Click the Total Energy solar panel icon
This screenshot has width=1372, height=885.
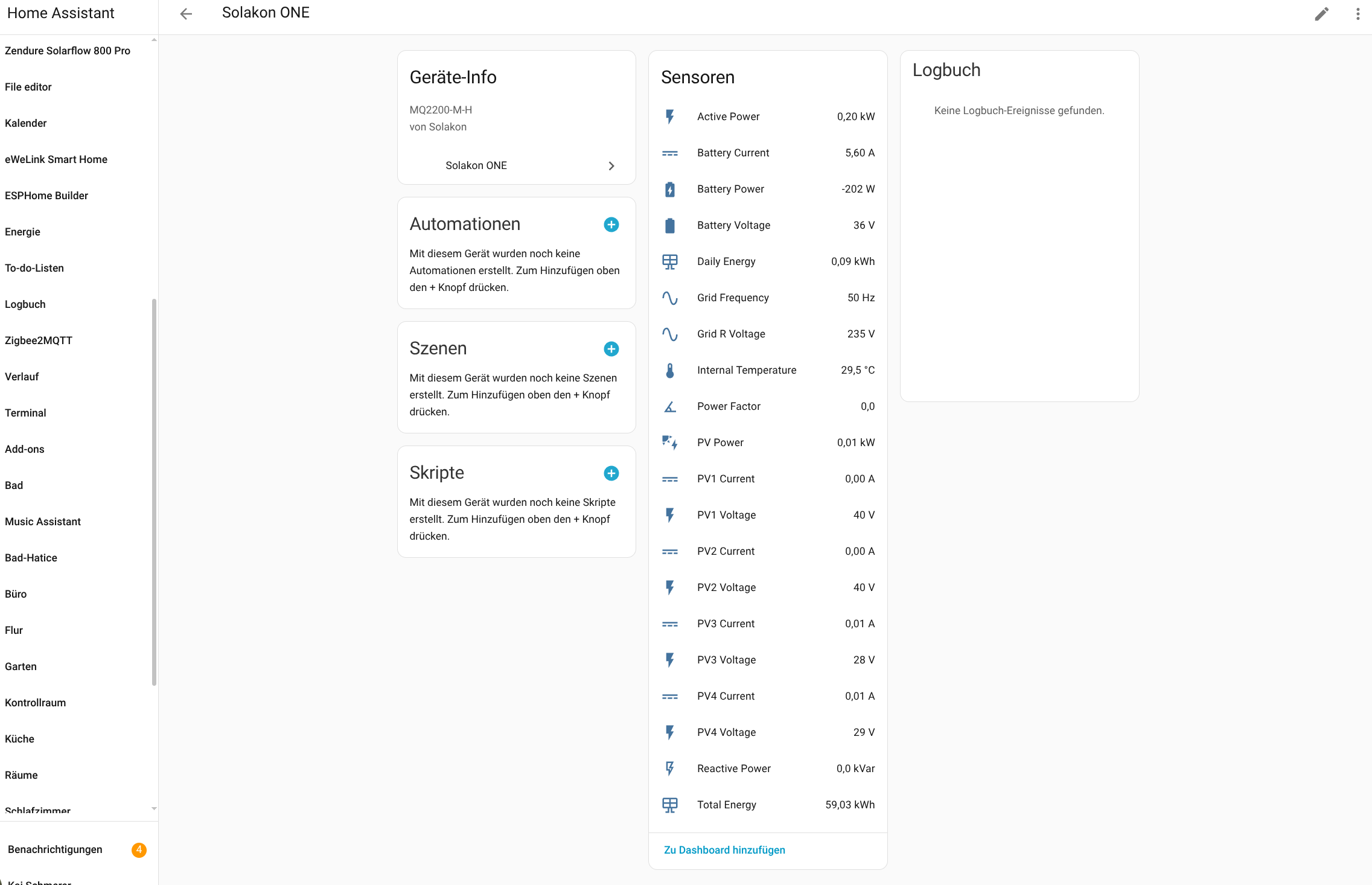point(670,805)
